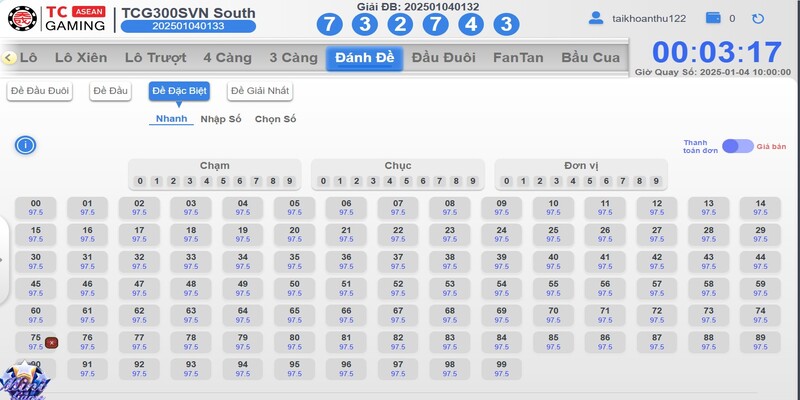The height and width of the screenshot is (400, 800).
Task: Open the Lô Xiên tab
Action: 80,58
